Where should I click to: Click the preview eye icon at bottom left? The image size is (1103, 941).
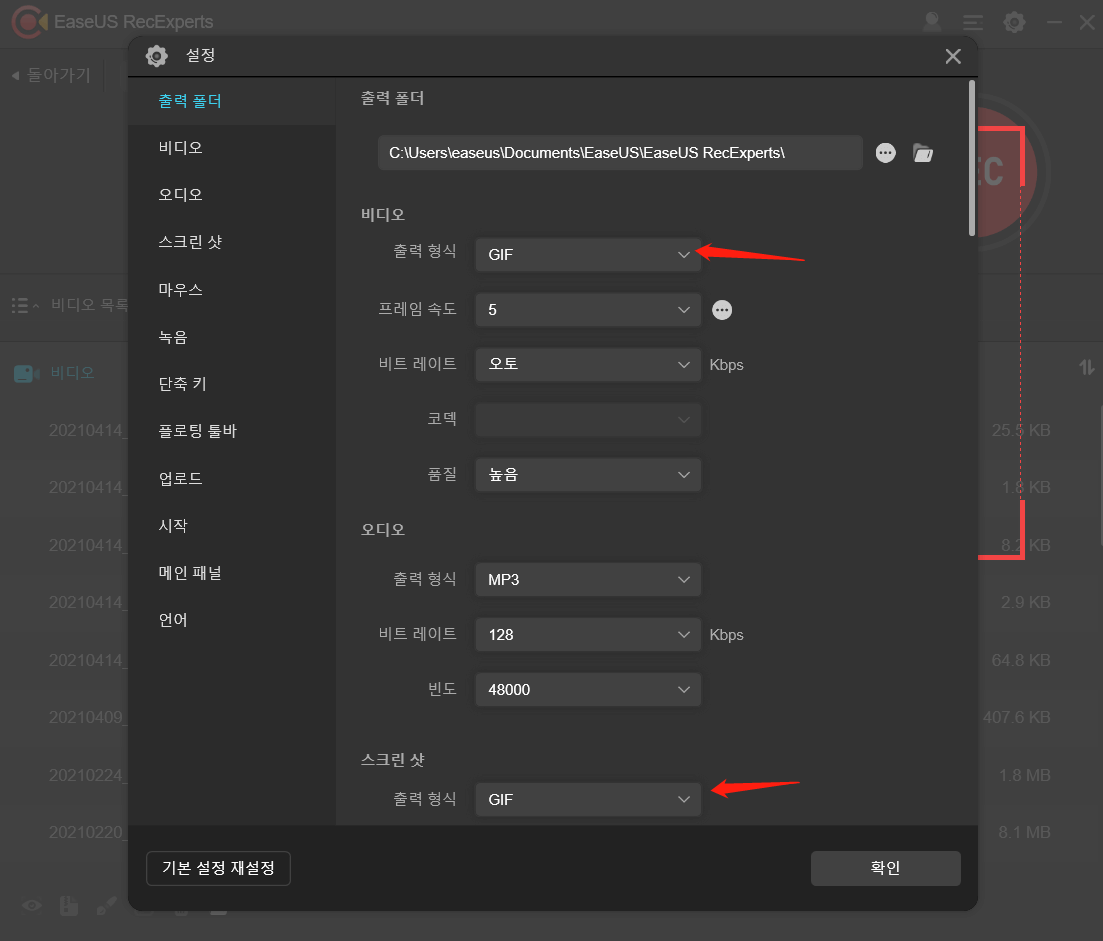(31, 905)
